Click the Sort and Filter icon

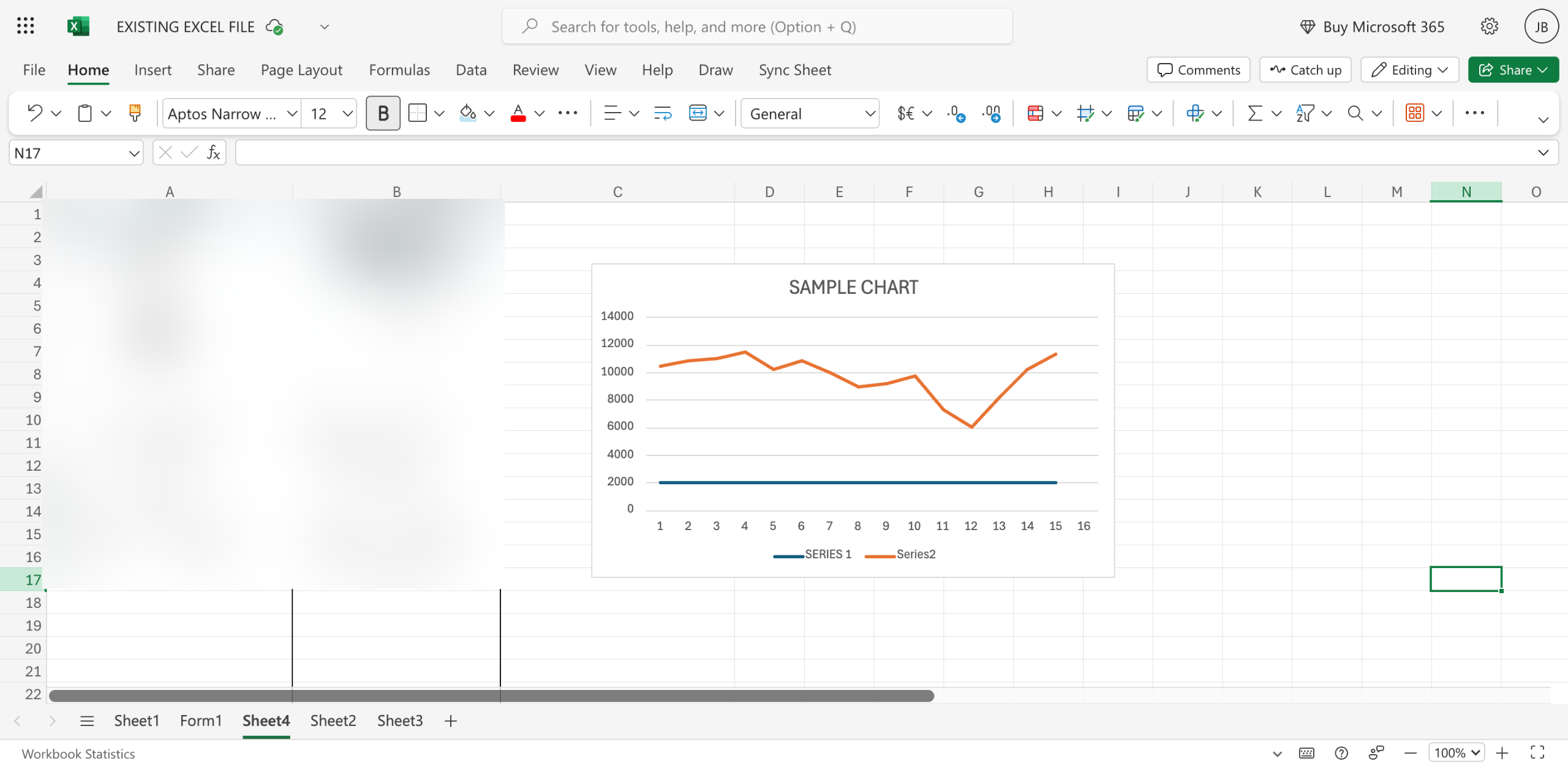point(1305,113)
